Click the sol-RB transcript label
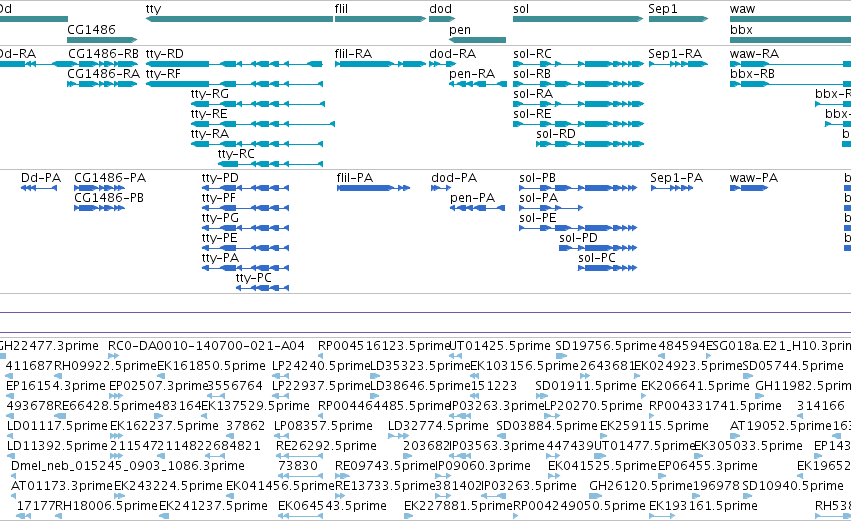This screenshot has width=851, height=521. pyautogui.click(x=532, y=74)
